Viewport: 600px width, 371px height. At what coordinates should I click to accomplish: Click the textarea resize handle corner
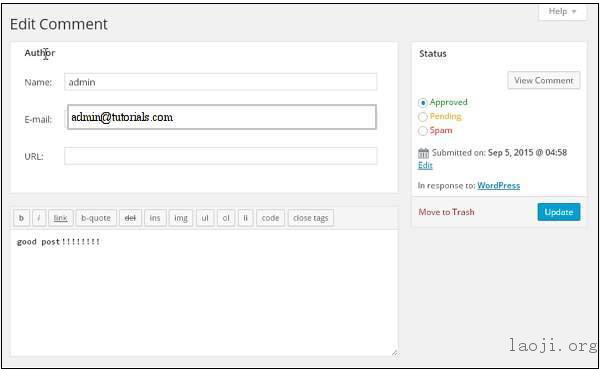pos(395,353)
